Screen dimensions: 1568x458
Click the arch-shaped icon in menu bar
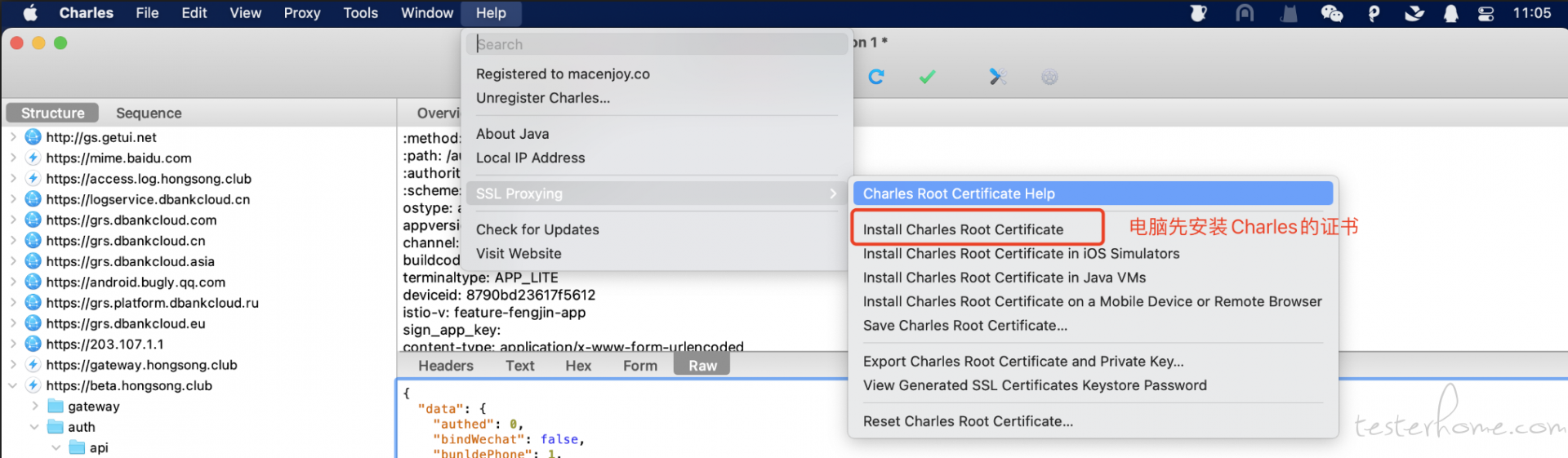pos(1245,13)
